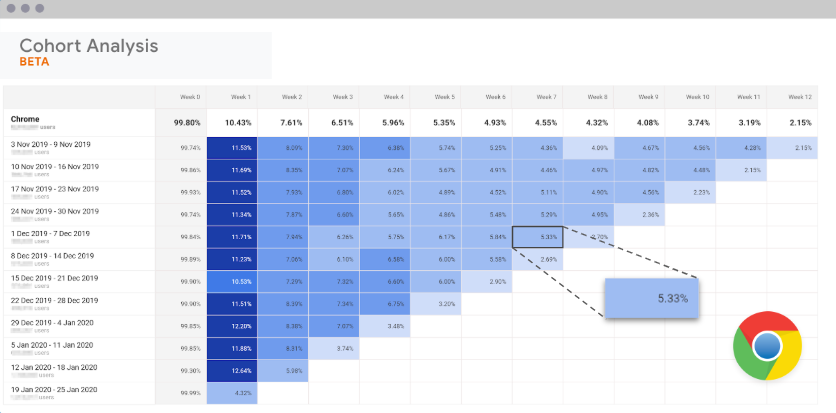Viewport: 836px width, 413px height.
Task: Click the Week 1 column header
Action: (240, 97)
